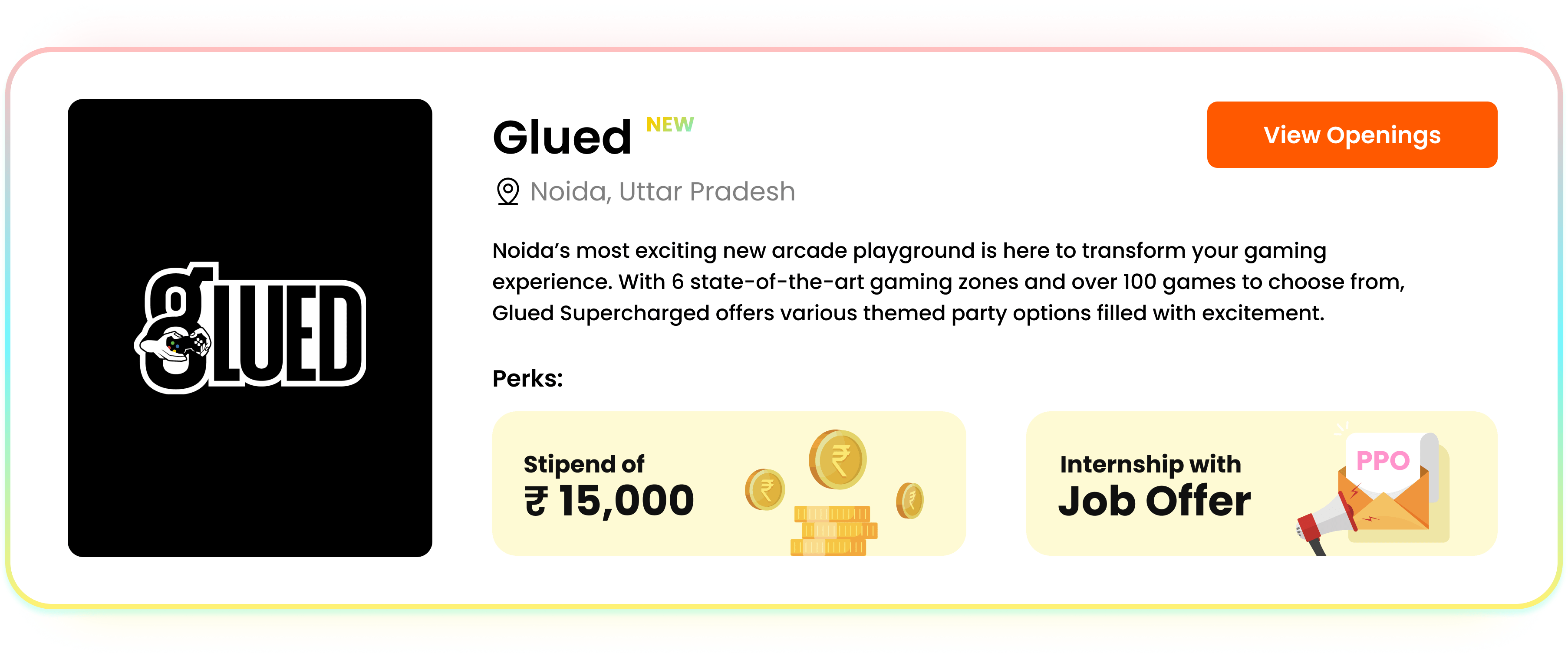
Task: Click the rupee symbol before 15,000
Action: coord(536,502)
